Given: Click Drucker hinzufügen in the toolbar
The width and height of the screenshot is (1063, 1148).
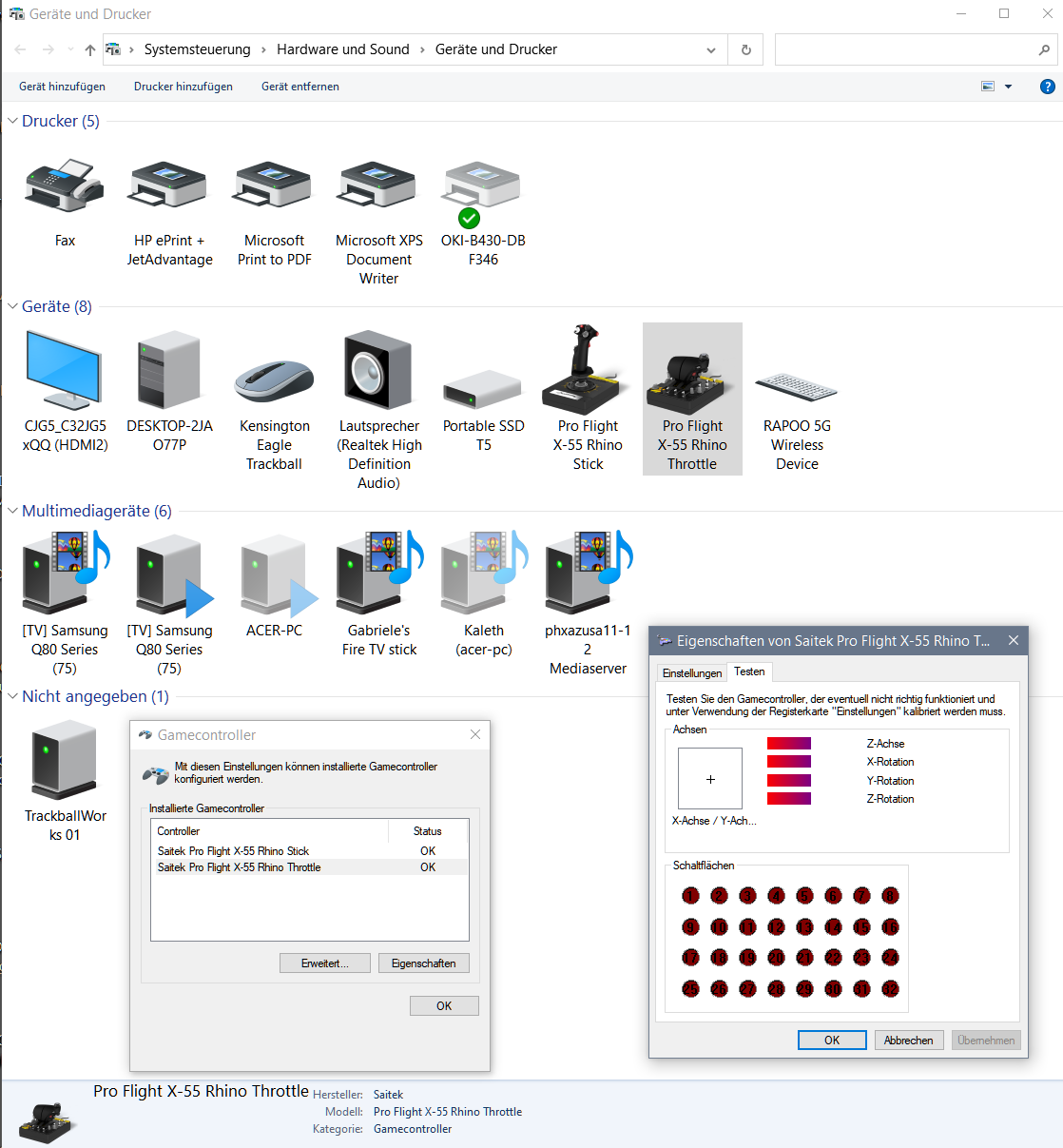Looking at the screenshot, I should click(x=184, y=87).
